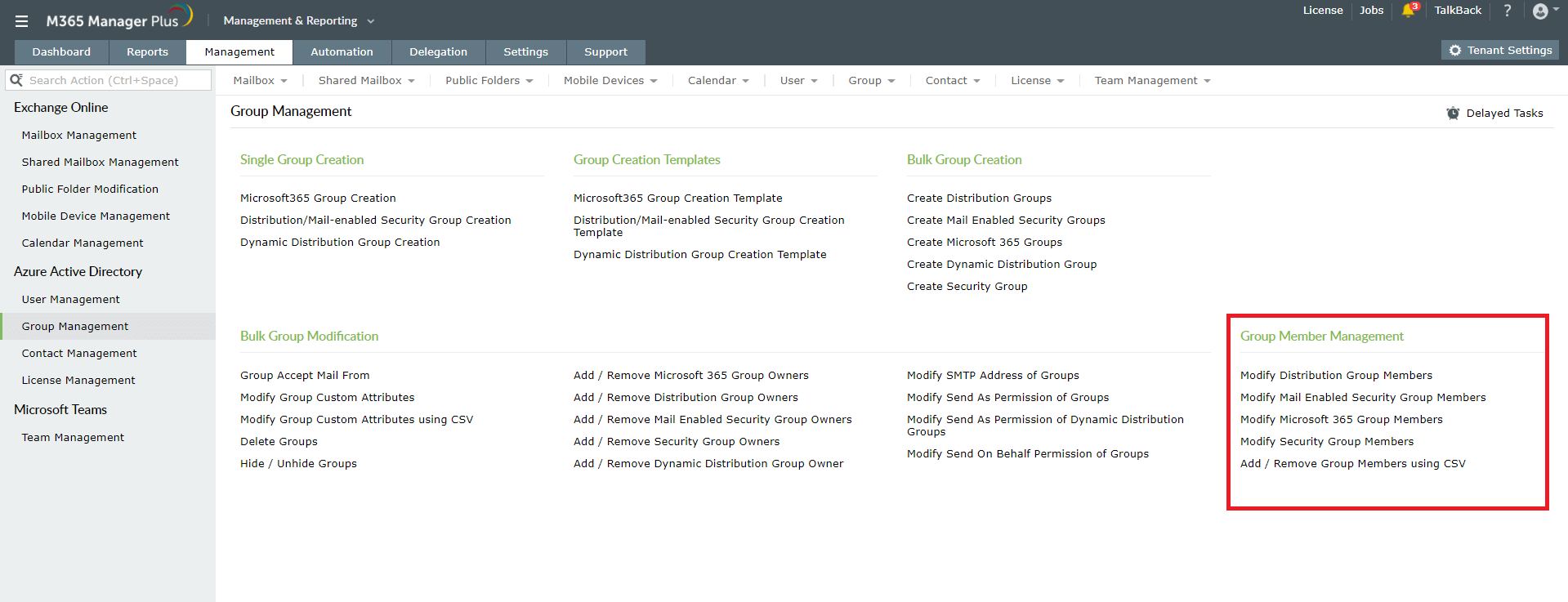Click Create Security Group link
Screen dimensions: 1568x602
[x=967, y=286]
